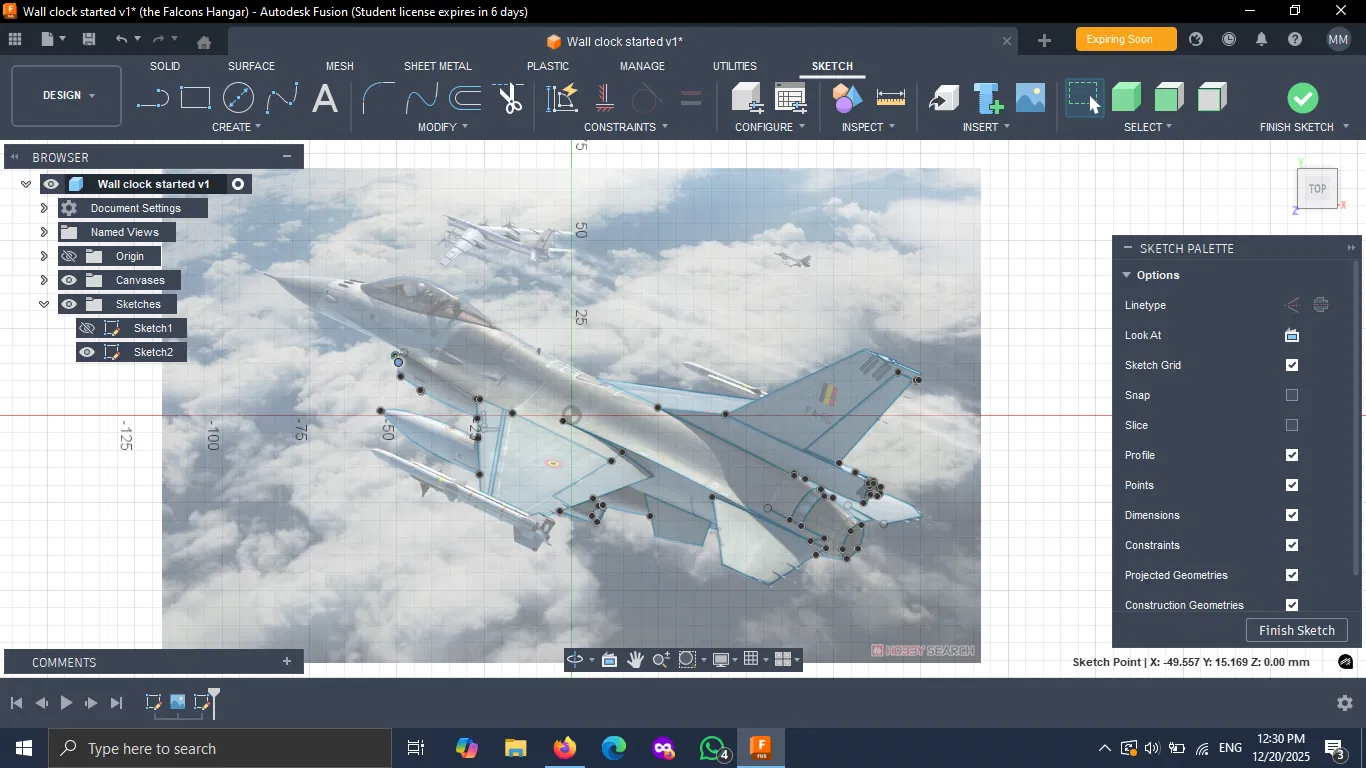Screen dimensions: 1366x768
Task: Play the timeline
Action: (66, 703)
